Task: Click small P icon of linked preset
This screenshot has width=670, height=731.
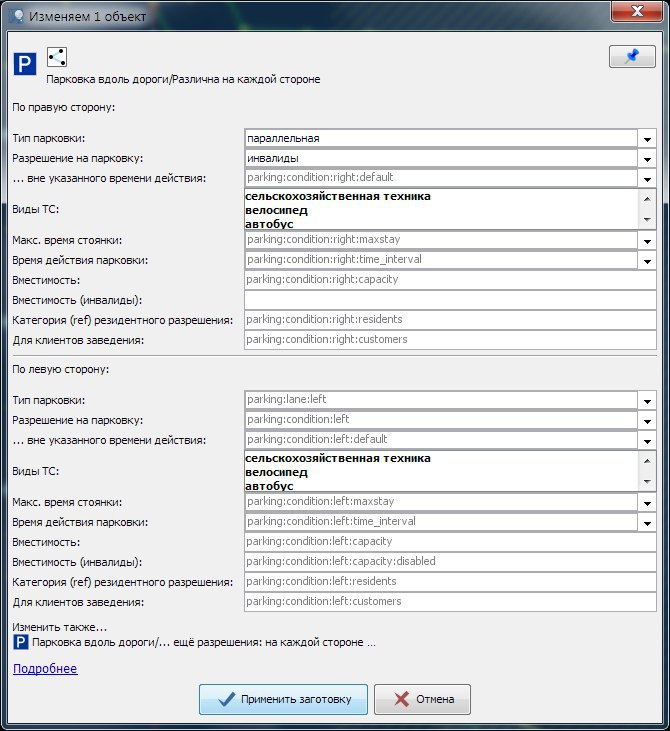Action: click(x=21, y=642)
